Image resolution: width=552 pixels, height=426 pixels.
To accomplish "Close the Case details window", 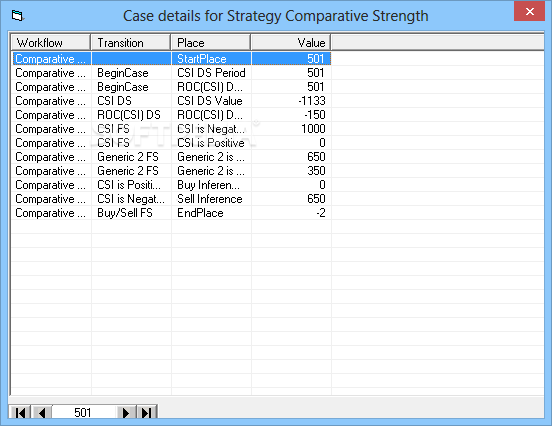I will pos(529,12).
